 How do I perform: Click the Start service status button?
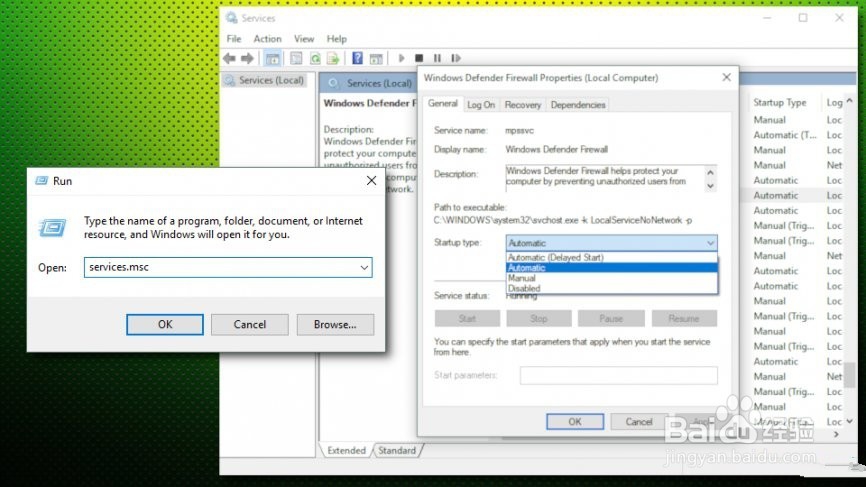click(x=467, y=319)
